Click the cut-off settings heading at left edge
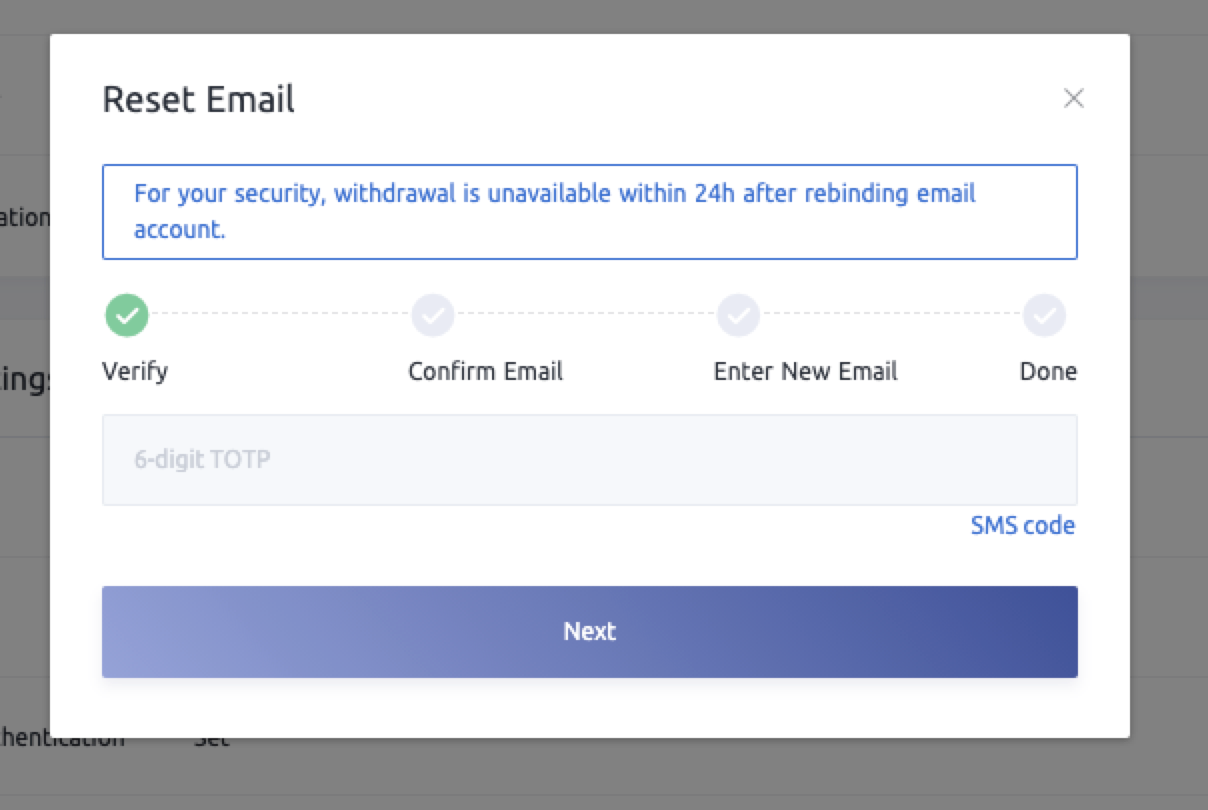This screenshot has width=1208, height=810. pyautogui.click(x=25, y=382)
